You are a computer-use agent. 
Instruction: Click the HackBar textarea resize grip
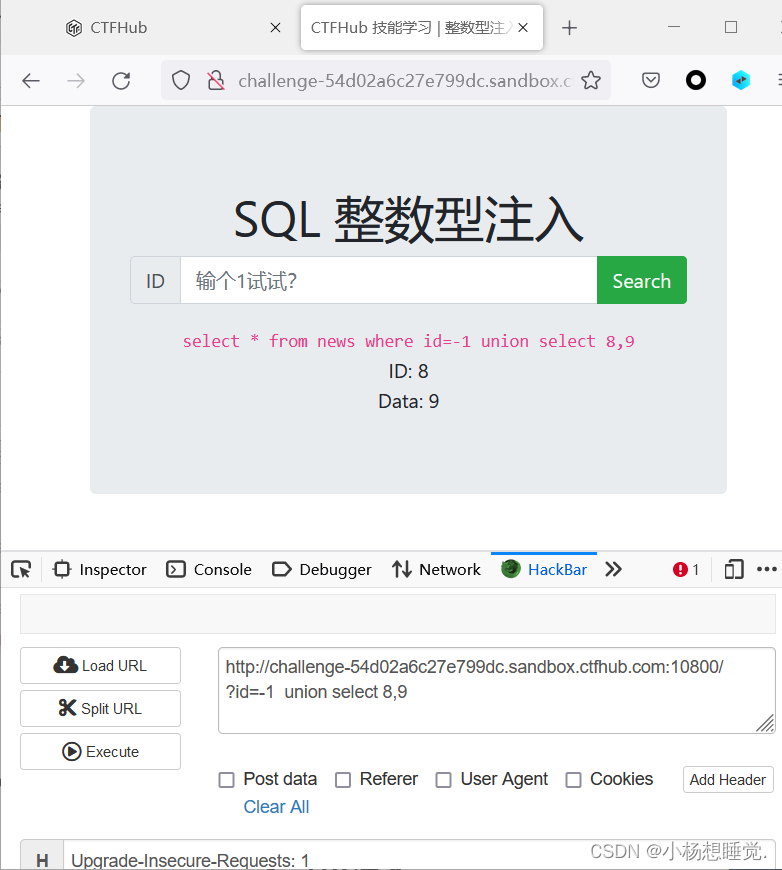point(765,724)
